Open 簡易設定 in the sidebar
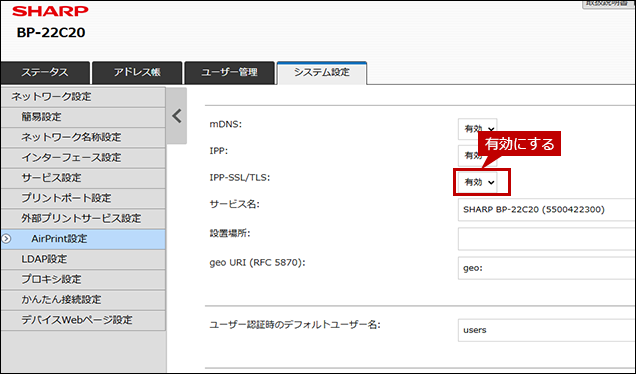The image size is (636, 374). tap(83, 117)
